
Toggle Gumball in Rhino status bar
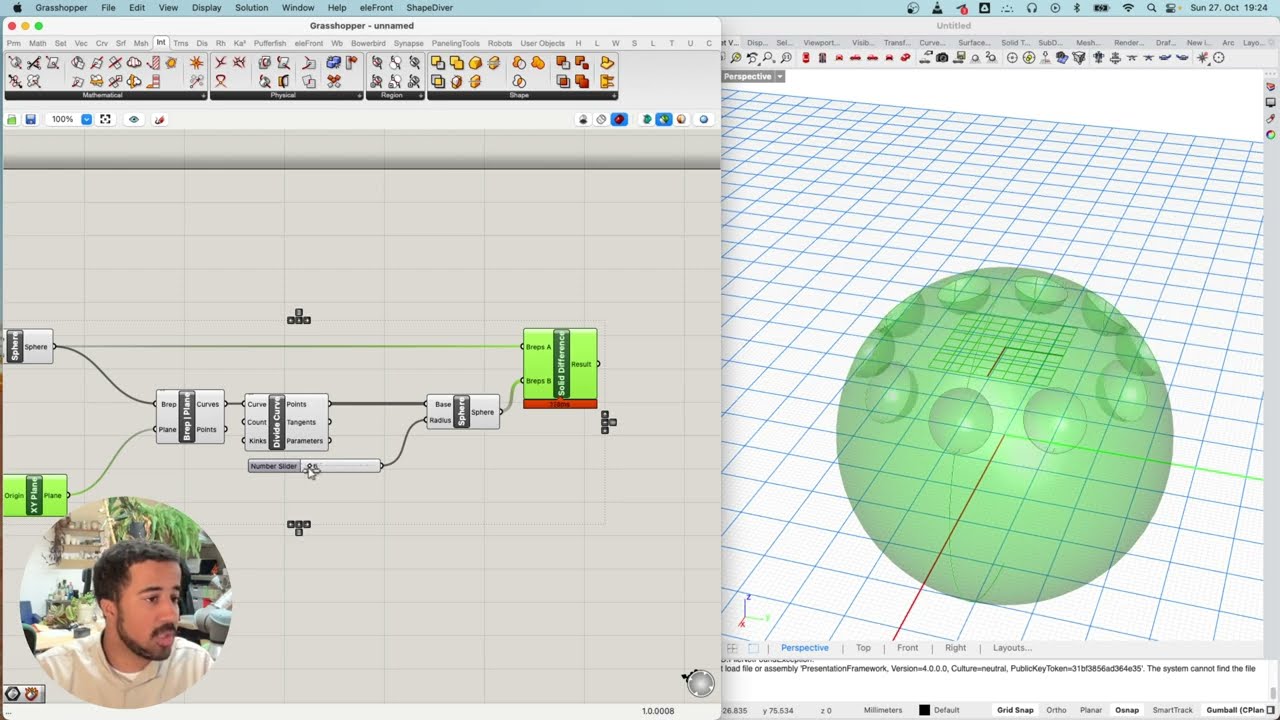[1236, 710]
